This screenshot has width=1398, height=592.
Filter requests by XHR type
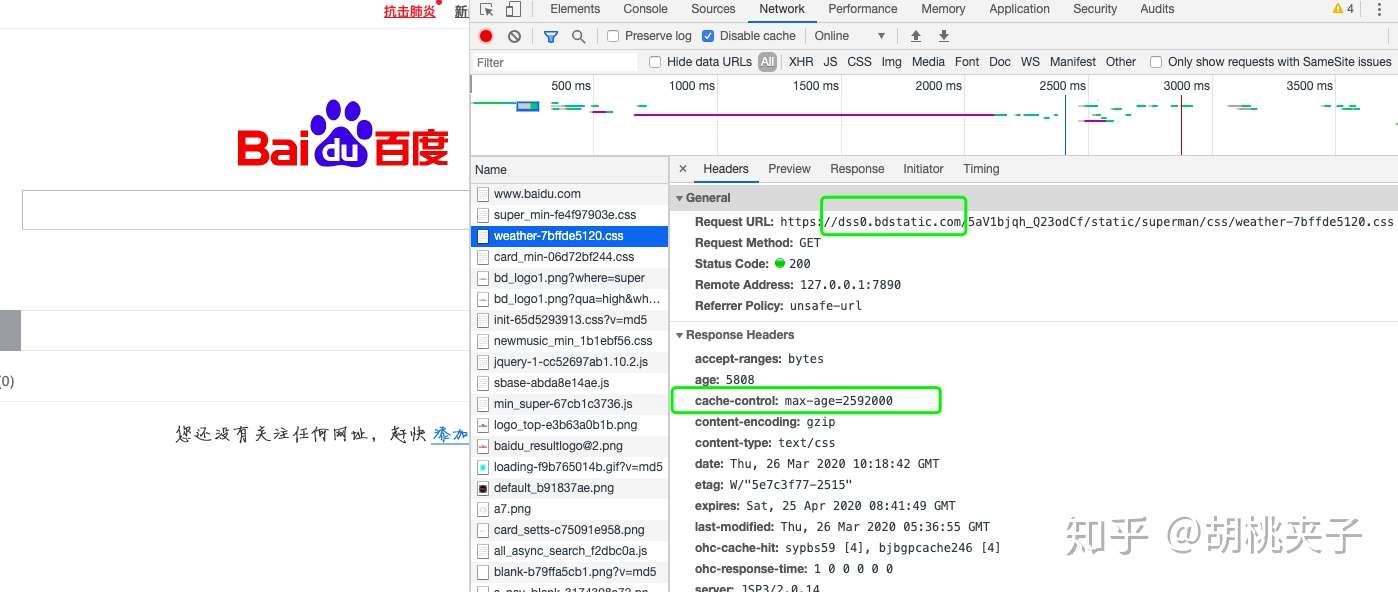(x=801, y=62)
